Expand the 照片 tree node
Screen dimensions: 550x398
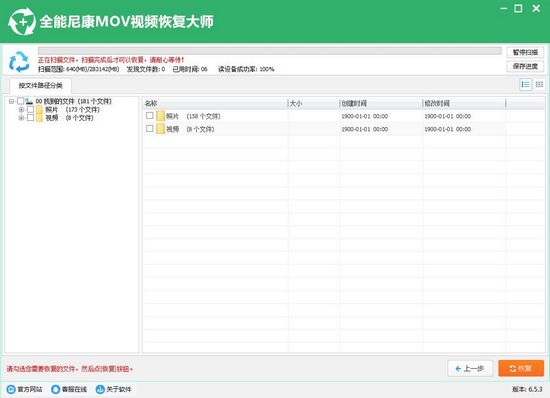[21, 110]
